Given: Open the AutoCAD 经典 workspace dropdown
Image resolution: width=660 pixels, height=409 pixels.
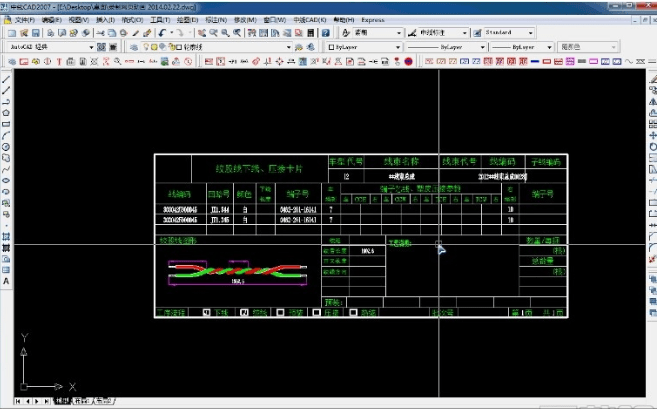Looking at the screenshot, I should 92,47.
